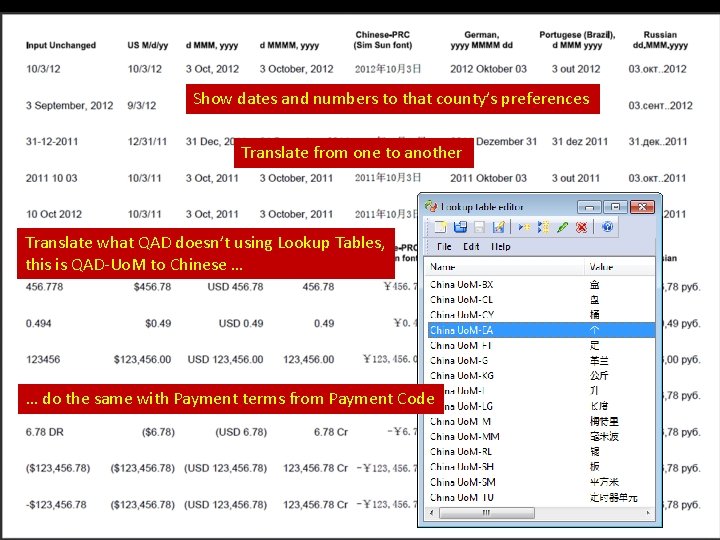Select the China UoM-RL row
720x540 pixels.
541,452
